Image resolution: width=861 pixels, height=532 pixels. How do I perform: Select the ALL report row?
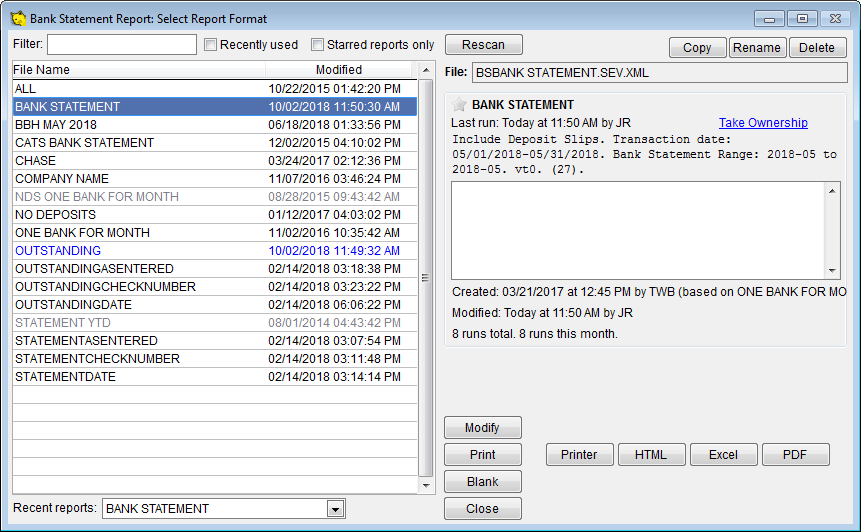(215, 89)
